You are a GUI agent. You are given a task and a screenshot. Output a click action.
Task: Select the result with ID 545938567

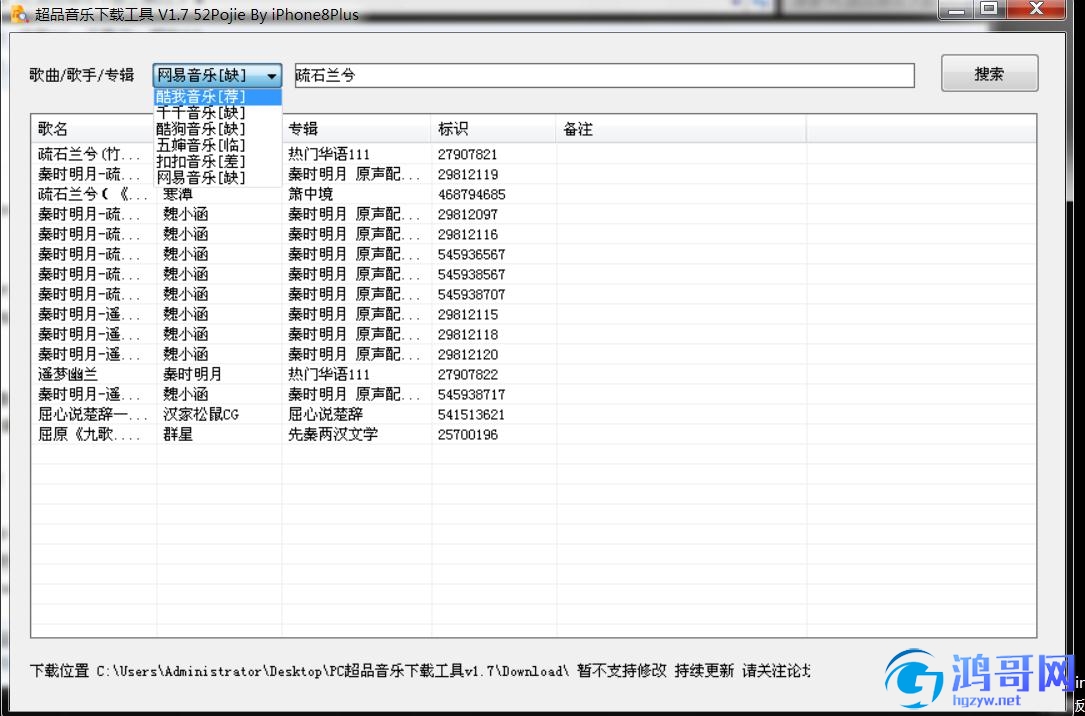tap(534, 275)
